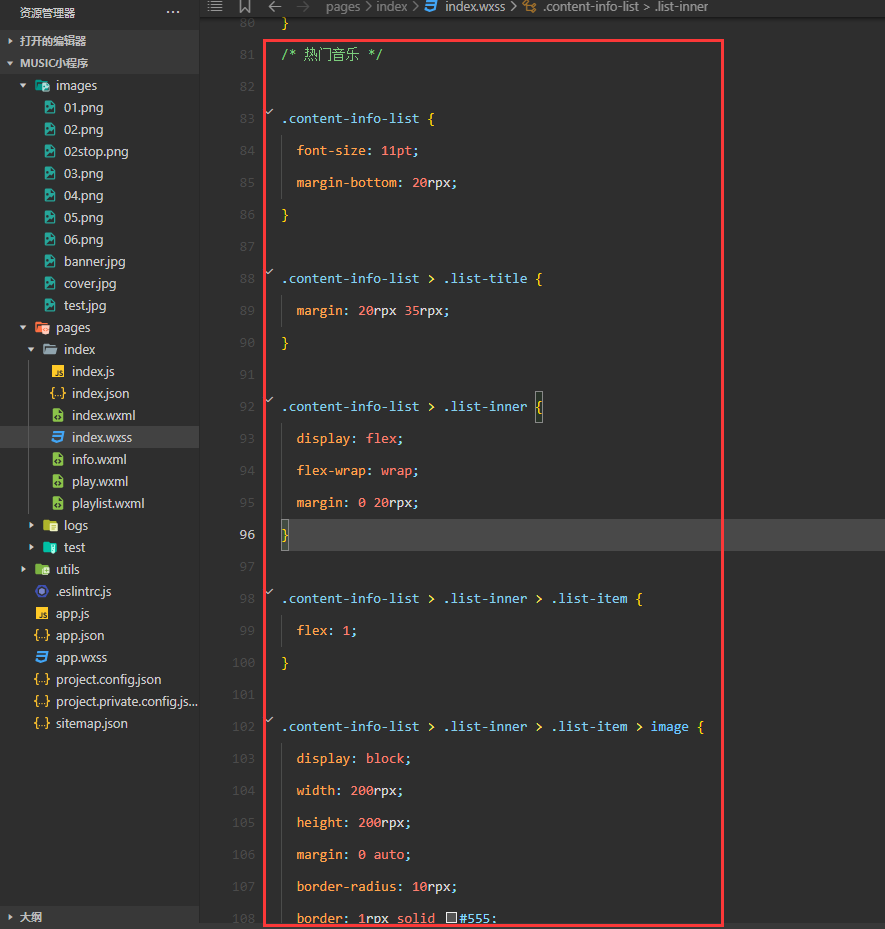Viewport: 885px width, 929px height.
Task: Click the #555 color swatch box
Action: [x=451, y=918]
